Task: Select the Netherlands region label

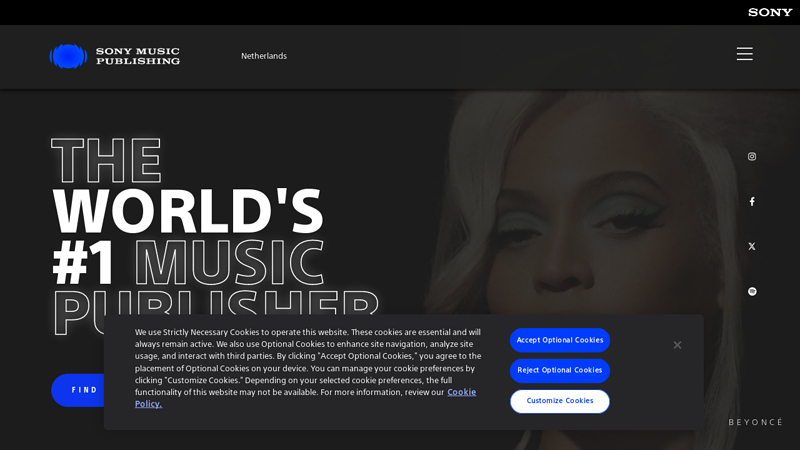Action: click(x=264, y=56)
